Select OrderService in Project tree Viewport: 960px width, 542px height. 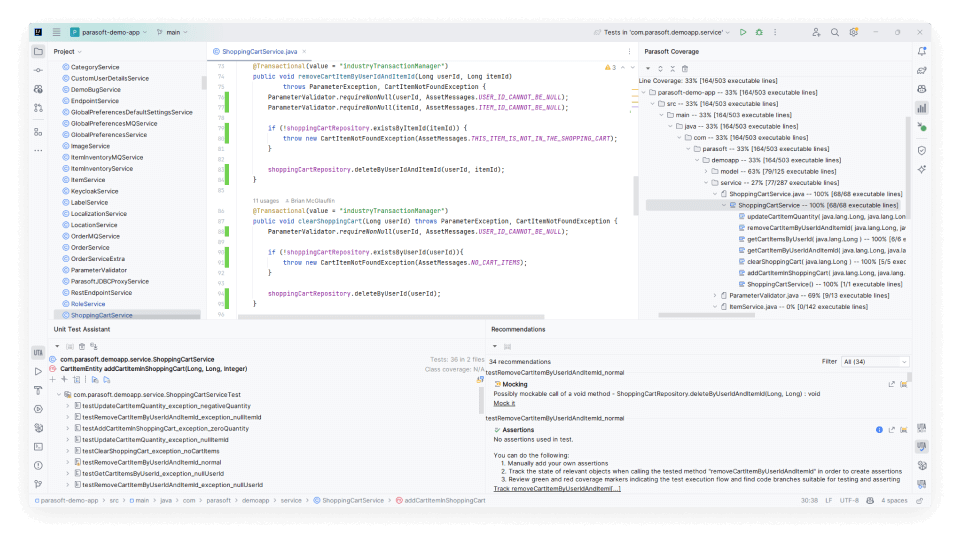point(90,247)
